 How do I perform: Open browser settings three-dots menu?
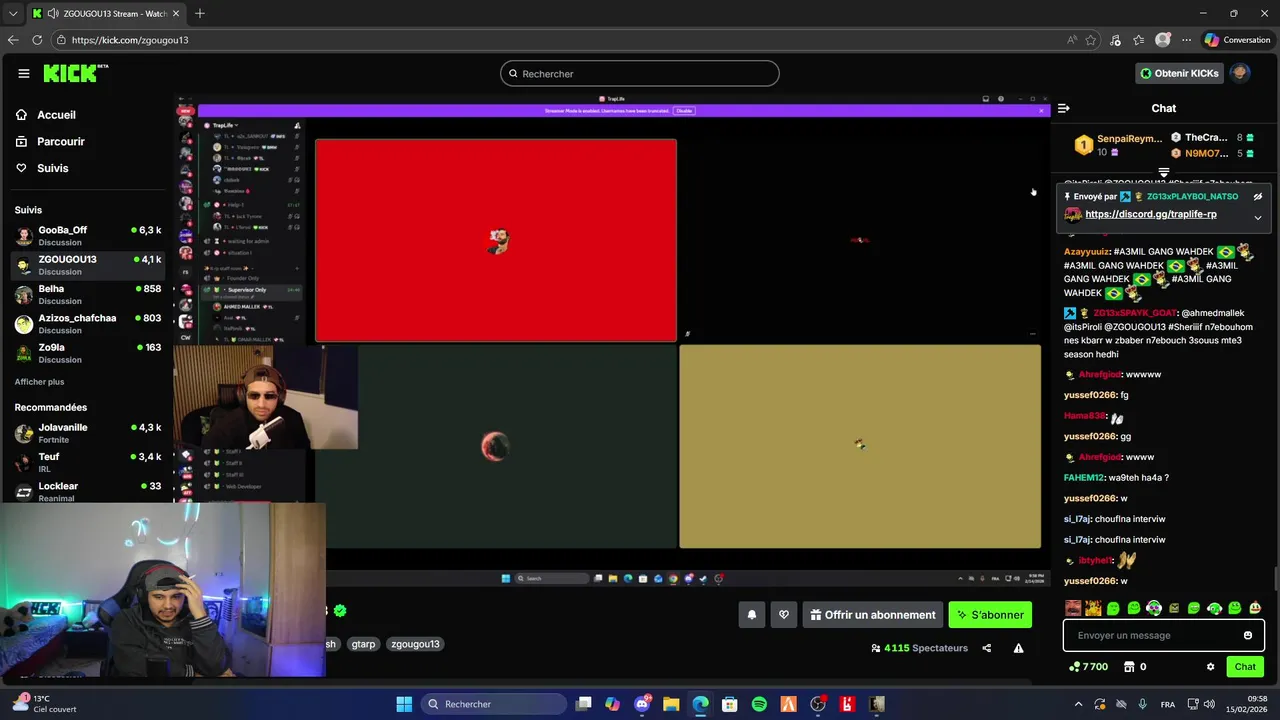1186,40
